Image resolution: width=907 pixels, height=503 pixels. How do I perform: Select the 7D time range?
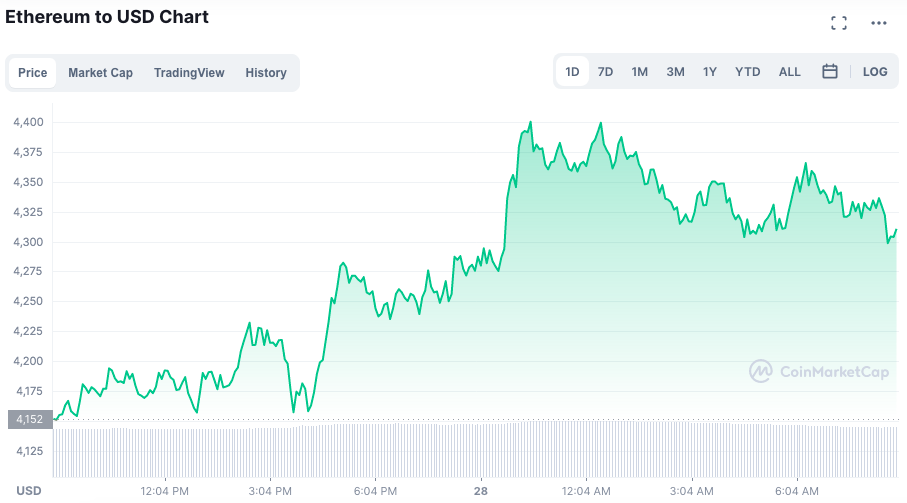605,72
